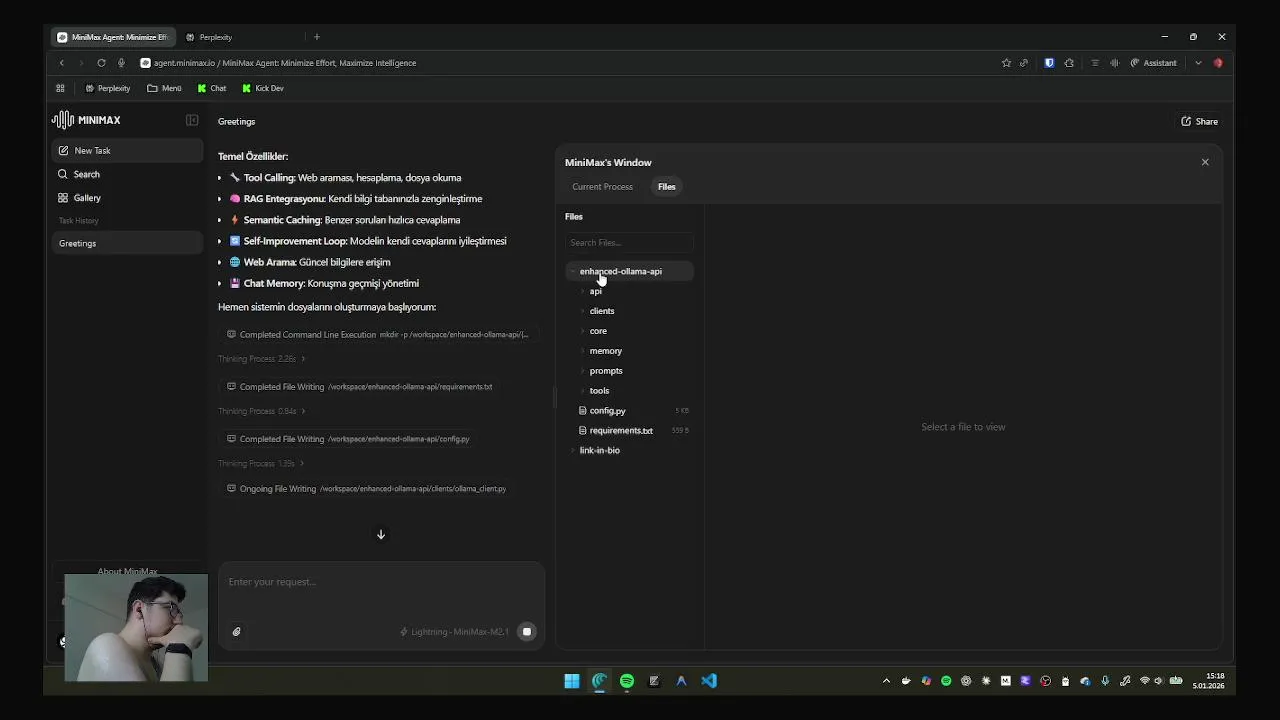Expand the memory folder
The image size is (1280, 720).
click(x=605, y=351)
